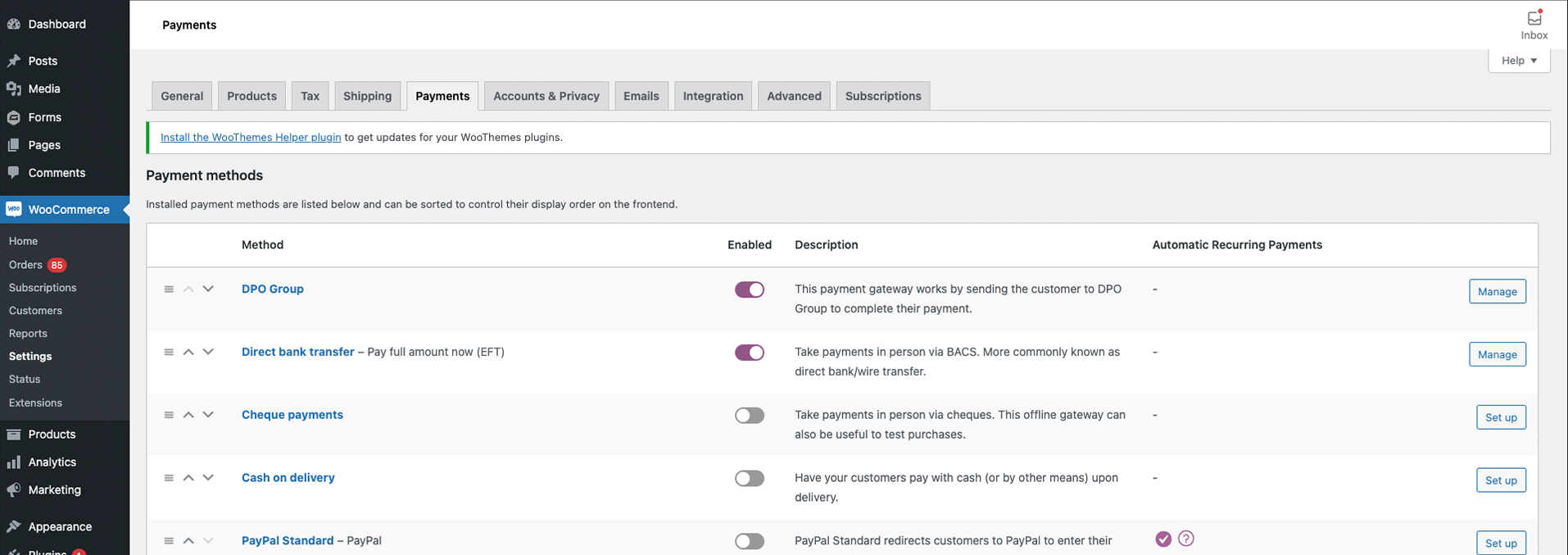
Task: Open the Install WooThemes Helper plugin link
Action: tap(251, 137)
